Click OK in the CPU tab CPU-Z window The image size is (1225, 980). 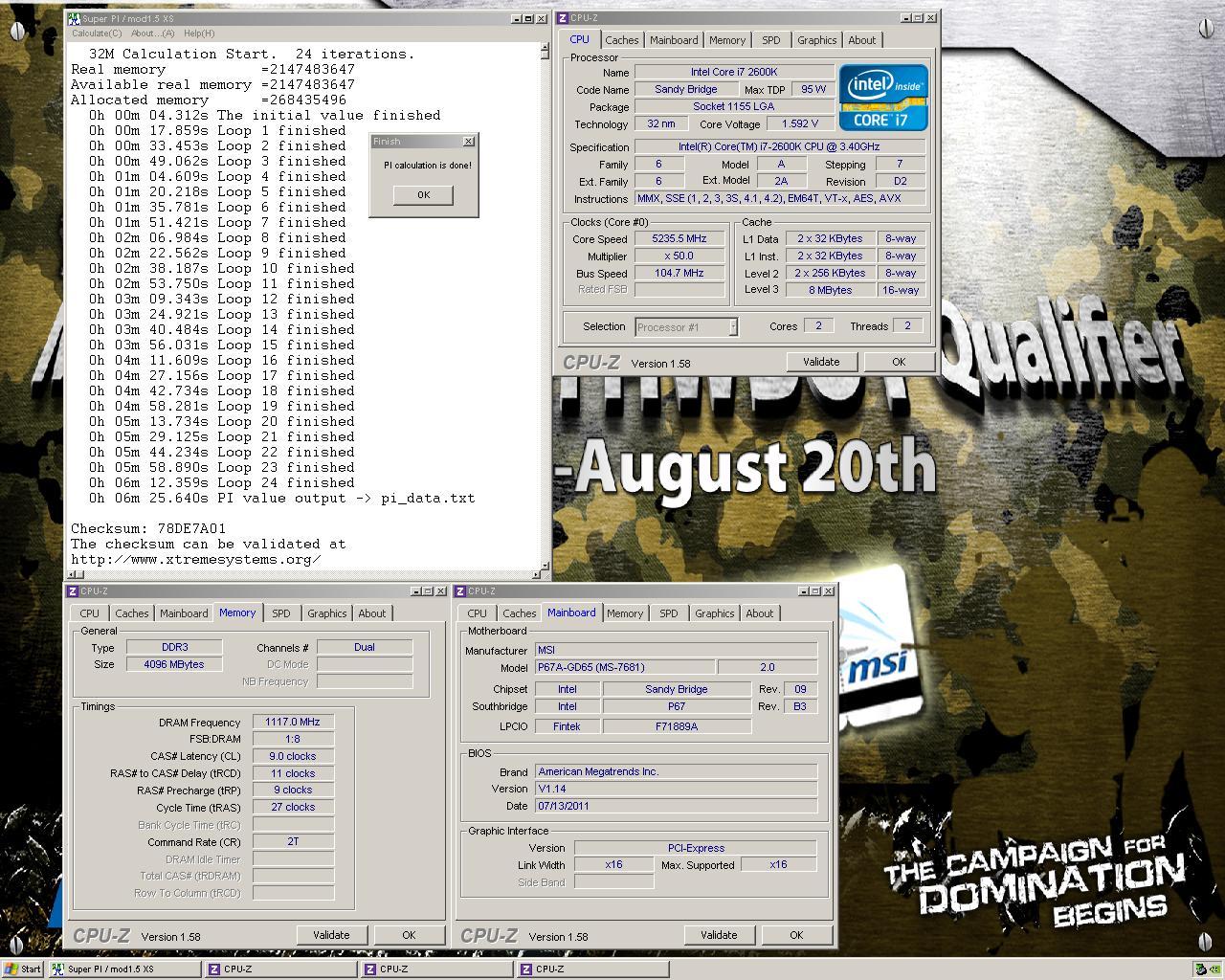tap(898, 362)
